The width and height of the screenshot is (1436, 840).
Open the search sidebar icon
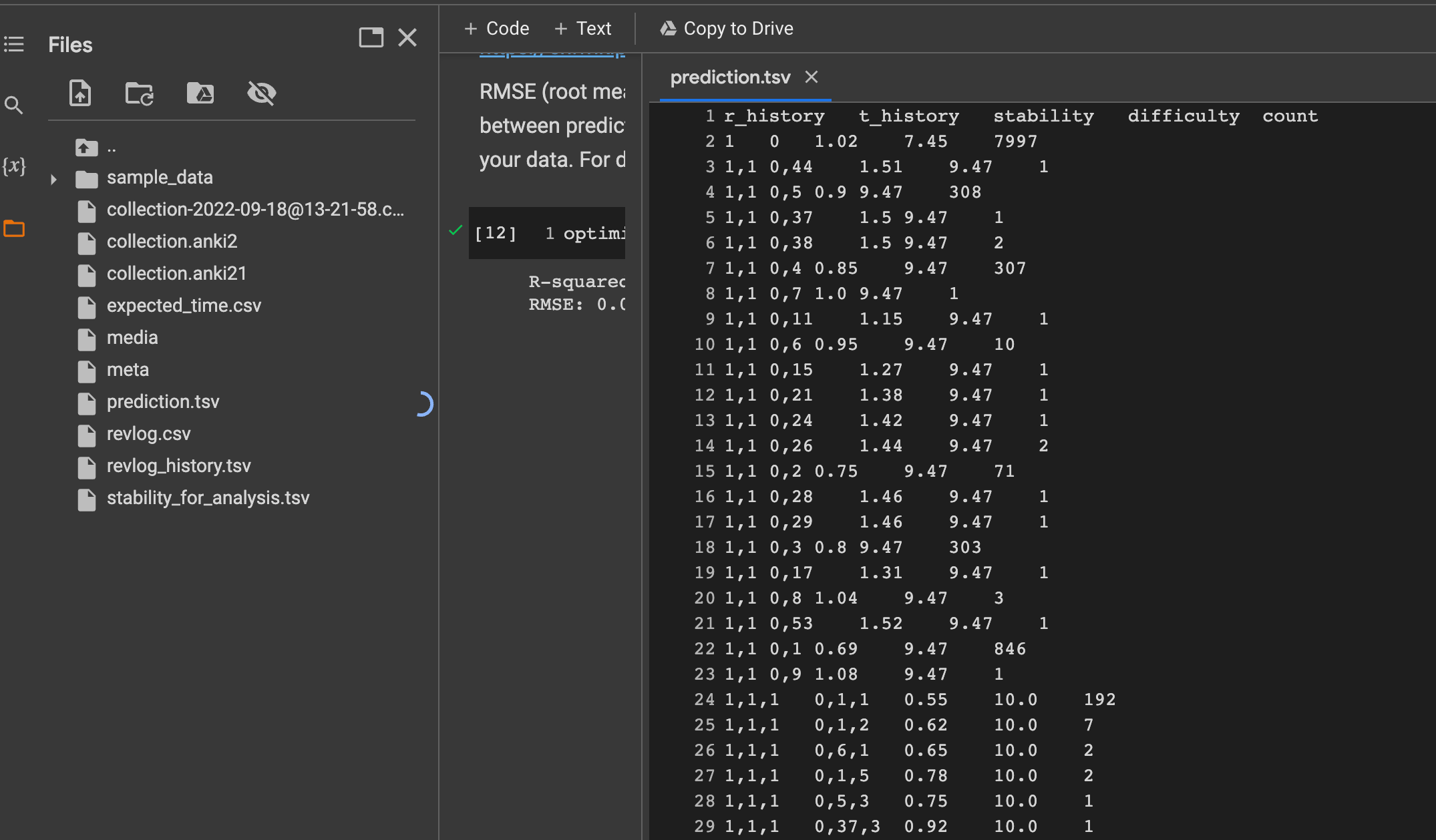pos(14,105)
